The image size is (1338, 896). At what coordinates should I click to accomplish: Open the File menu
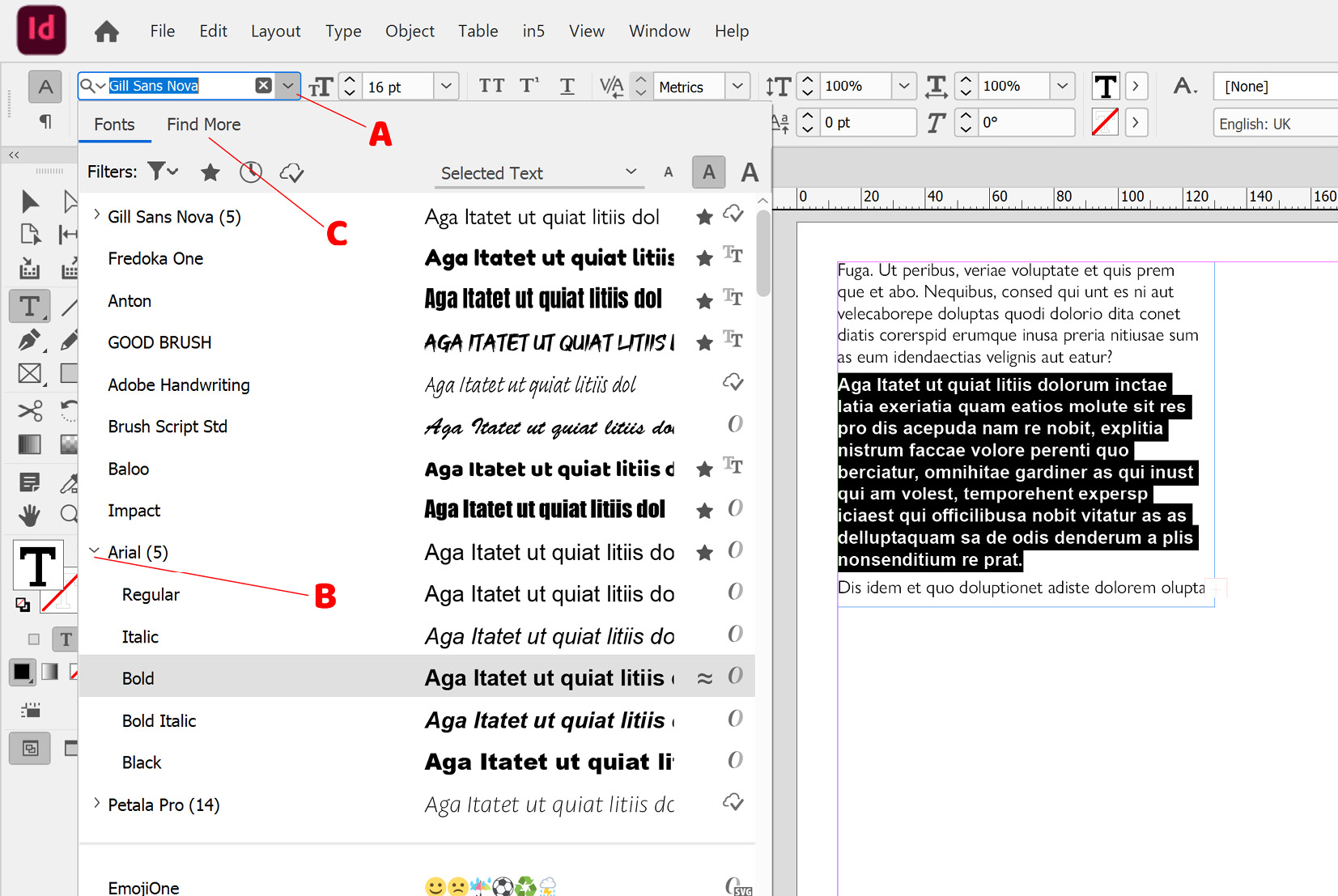(162, 31)
